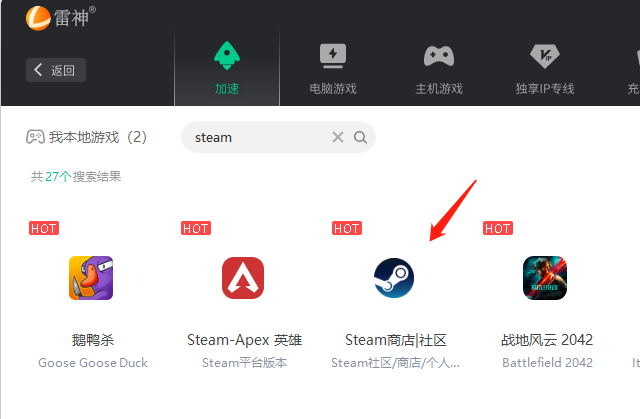Viewport: 640px width, 419px height.
Task: Click the 雷神 logo
Action: (60, 18)
